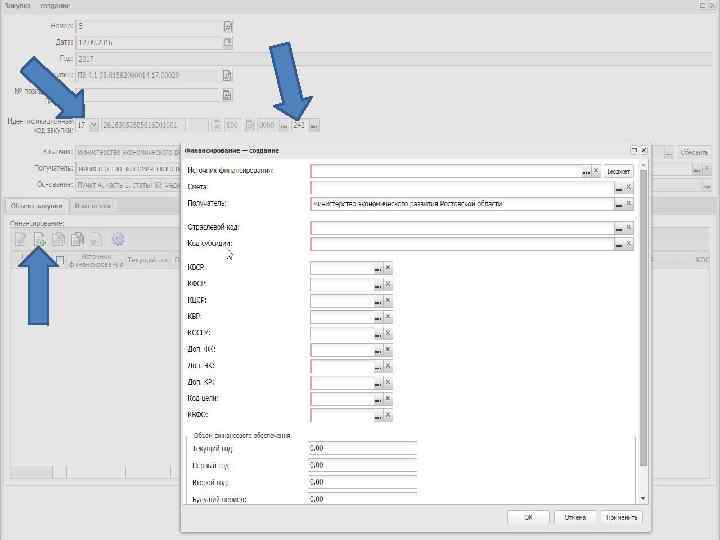Click the Бюджет button beside source field
This screenshot has height=540, width=720.
pos(619,172)
